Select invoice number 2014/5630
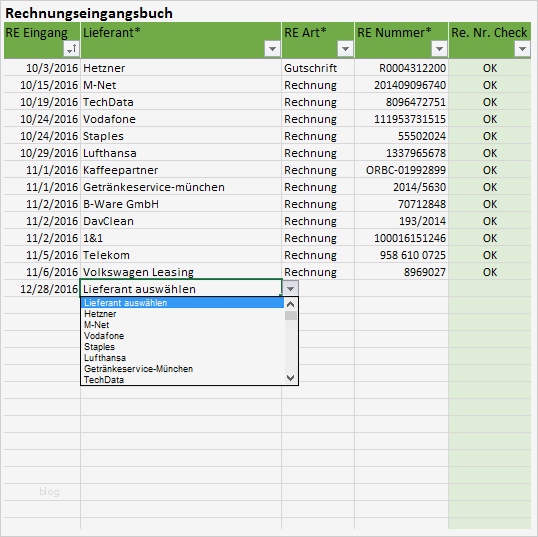The height and width of the screenshot is (537, 538). point(401,187)
